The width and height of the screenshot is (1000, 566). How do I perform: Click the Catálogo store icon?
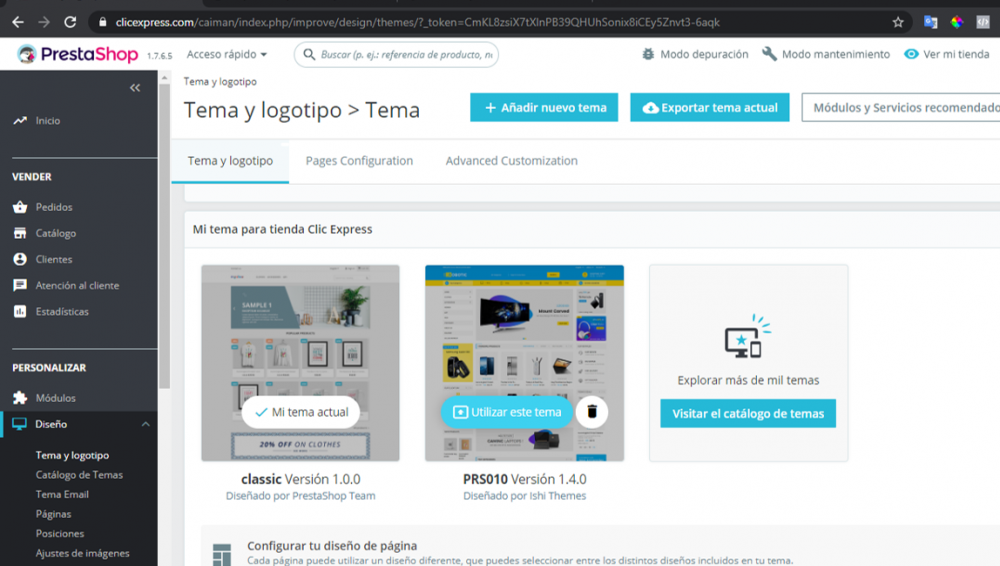tap(20, 233)
